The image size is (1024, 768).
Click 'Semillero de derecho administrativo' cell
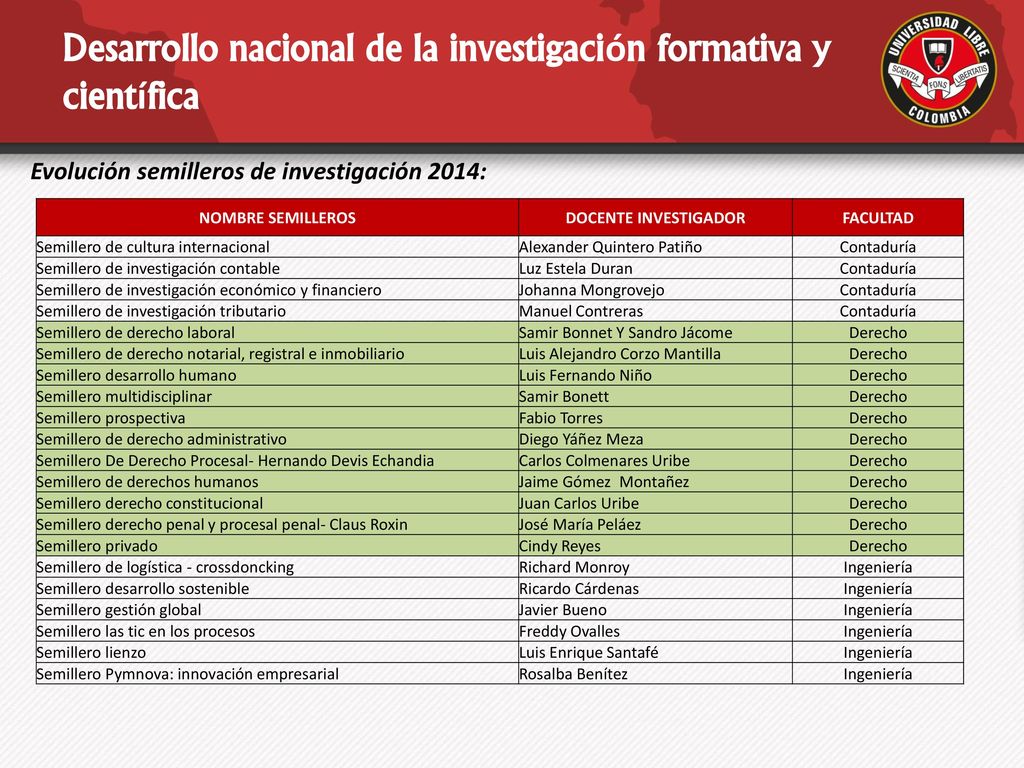[278, 439]
